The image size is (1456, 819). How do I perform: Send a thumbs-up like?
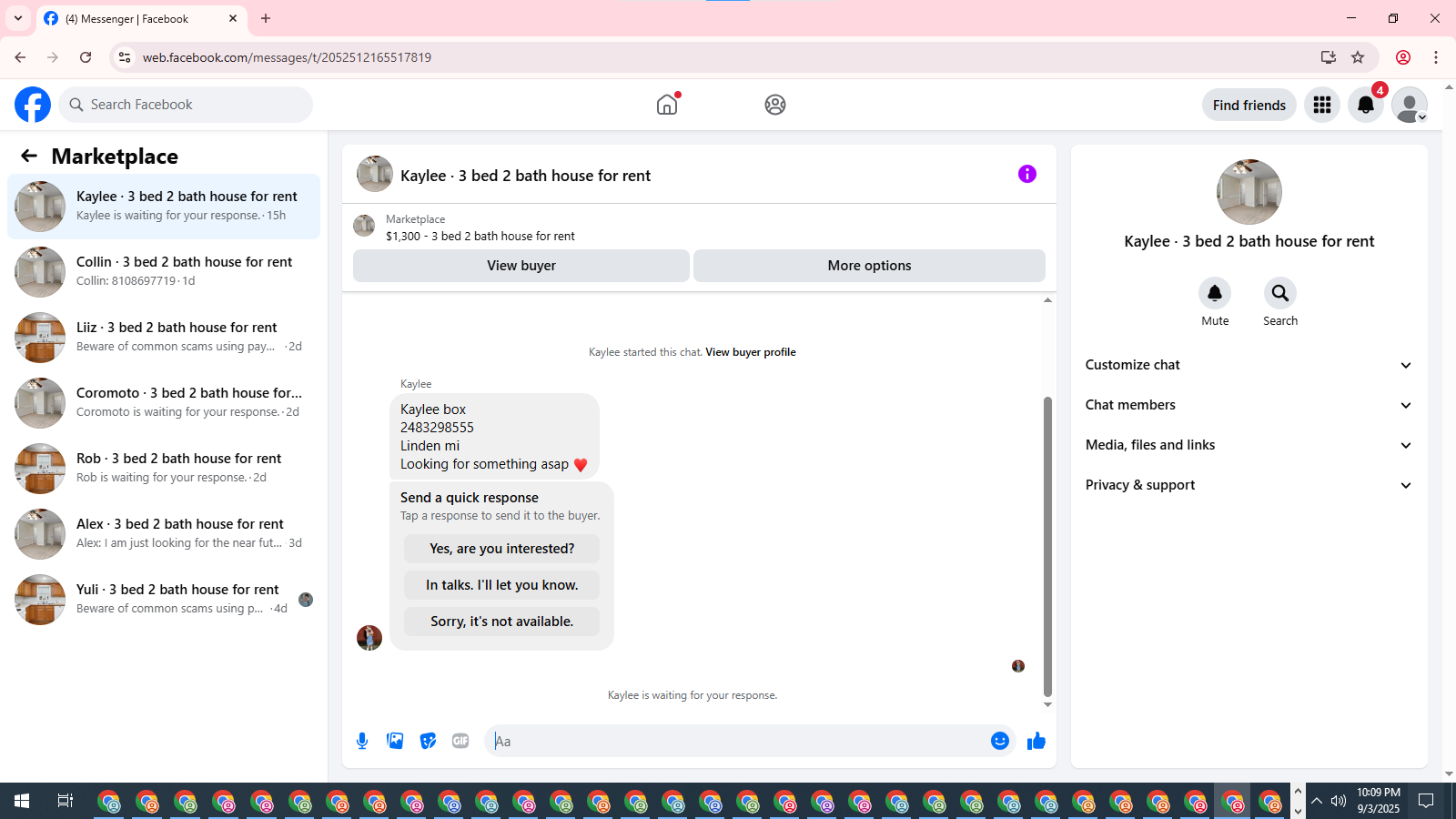pos(1036,741)
